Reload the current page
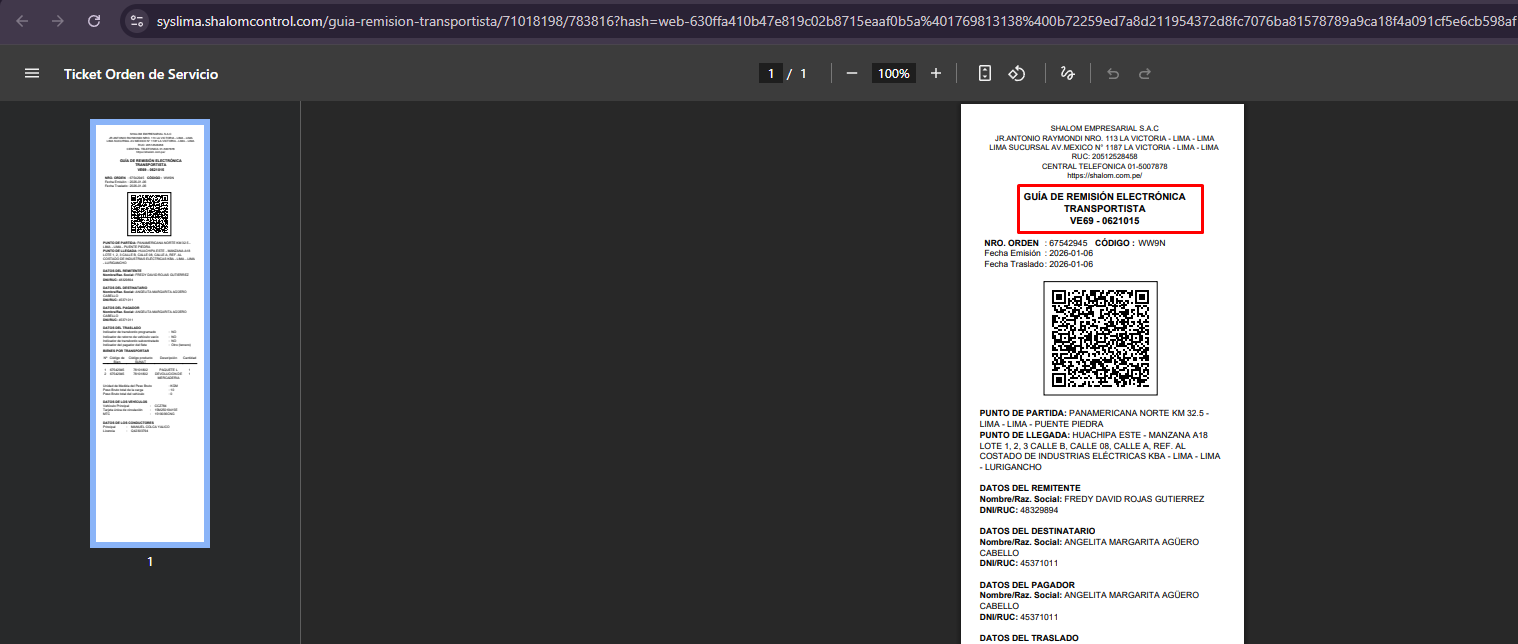The width and height of the screenshot is (1518, 644). point(94,21)
